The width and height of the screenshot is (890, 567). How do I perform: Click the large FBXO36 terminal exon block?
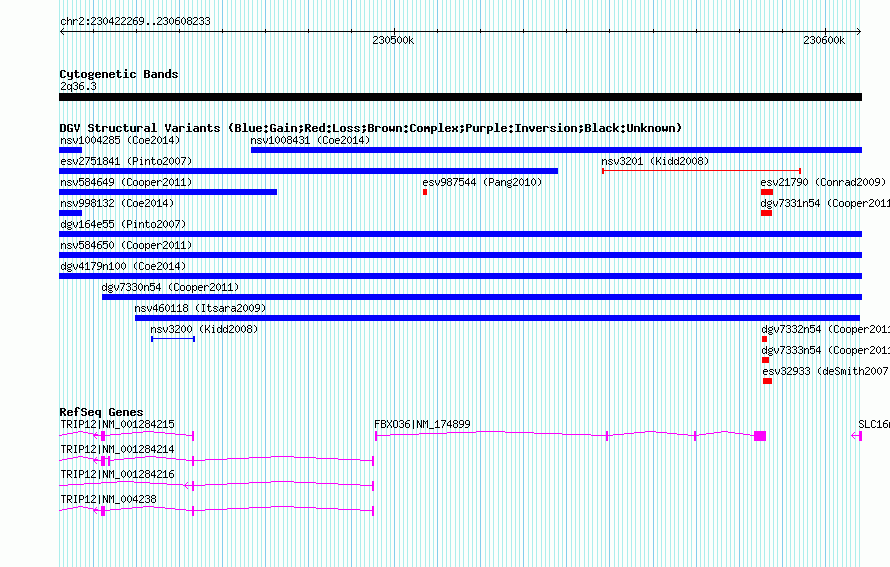[760, 436]
